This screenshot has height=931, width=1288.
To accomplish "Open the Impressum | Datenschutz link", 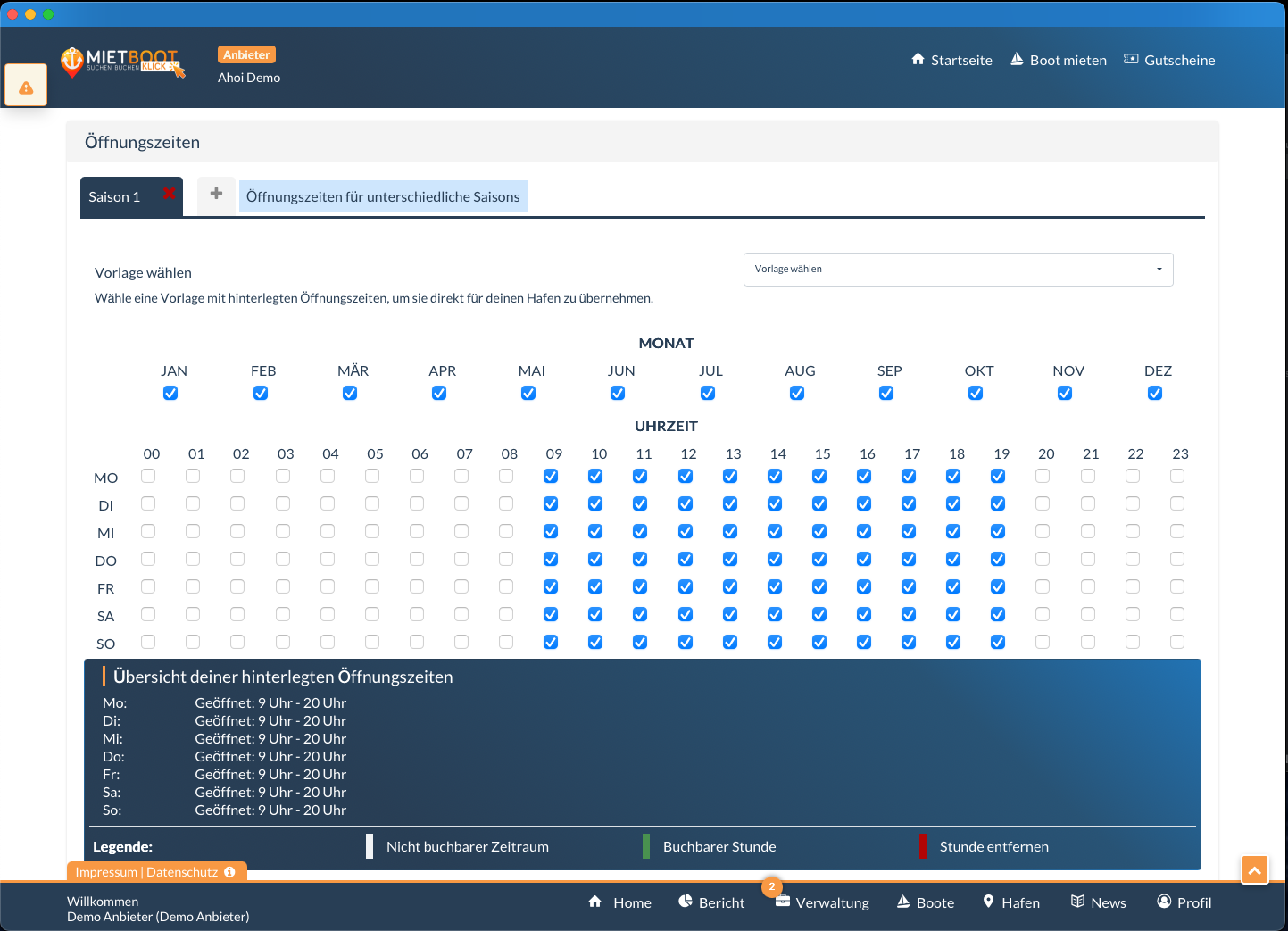I will coord(146,872).
